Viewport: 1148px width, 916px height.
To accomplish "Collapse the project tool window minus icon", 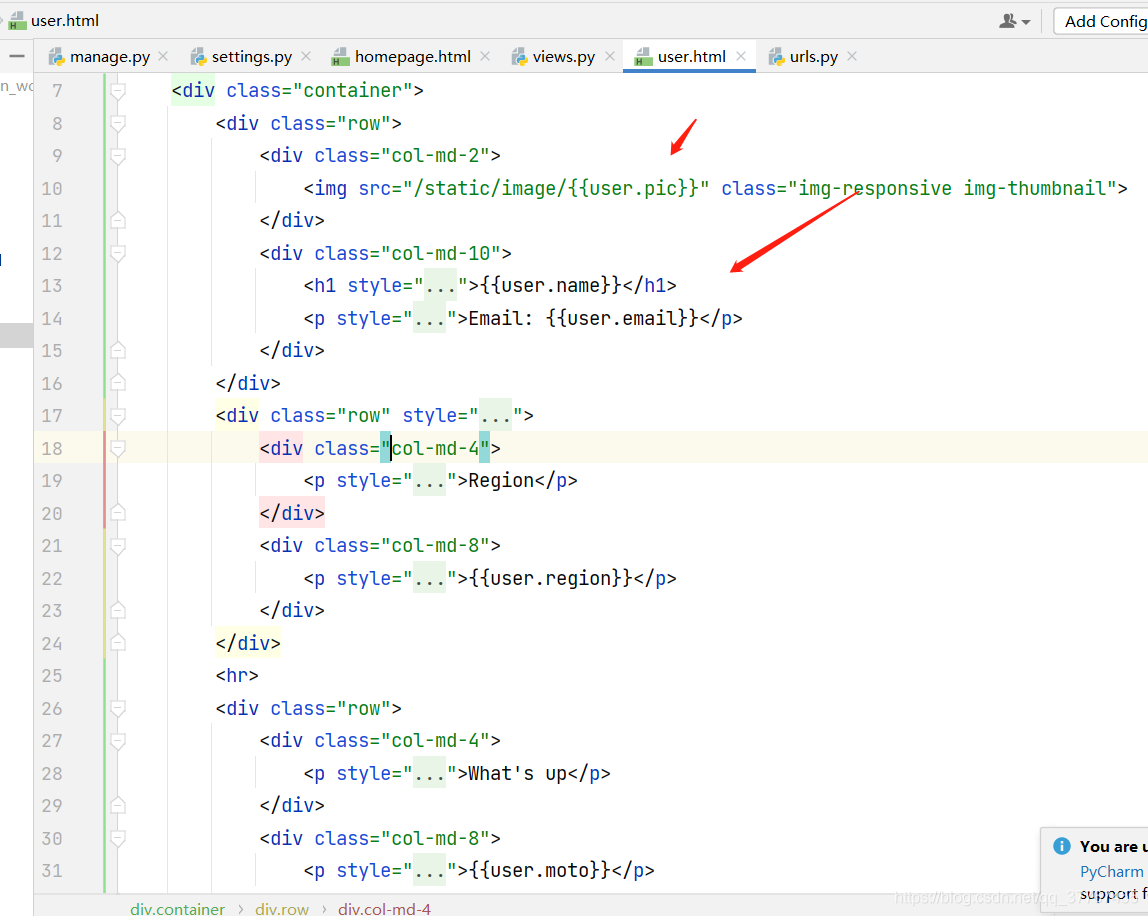I will pos(17,56).
